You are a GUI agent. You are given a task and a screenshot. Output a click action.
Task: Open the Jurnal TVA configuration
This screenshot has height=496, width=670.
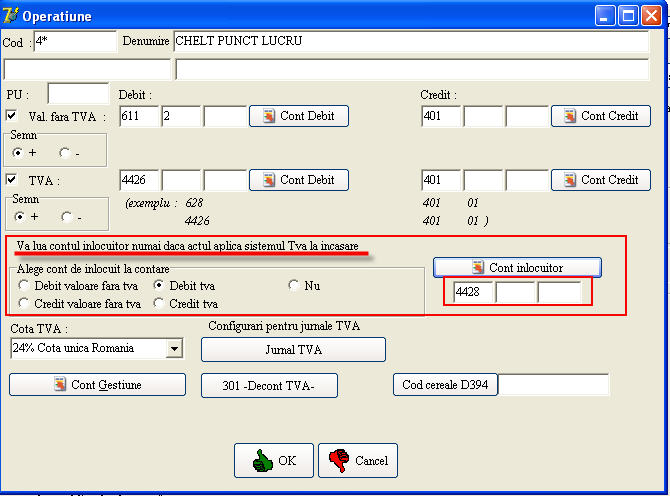pyautogui.click(x=293, y=349)
